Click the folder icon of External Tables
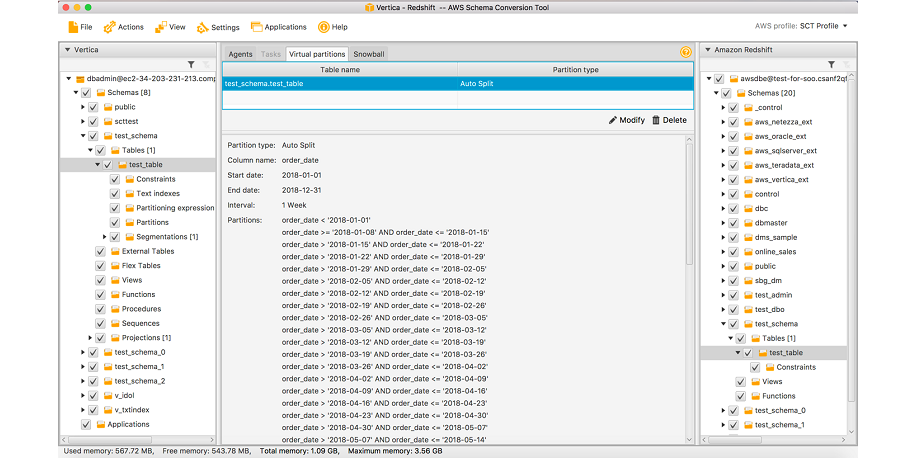The width and height of the screenshot is (916, 458). pos(115,251)
